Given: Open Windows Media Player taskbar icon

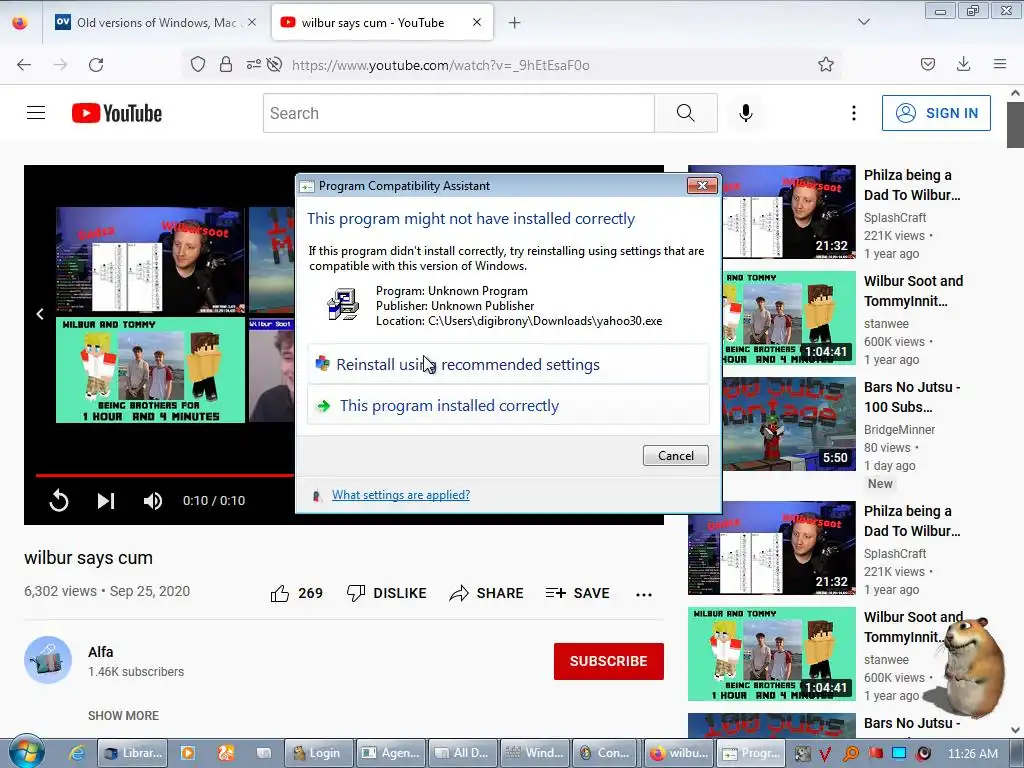Looking at the screenshot, I should (187, 753).
